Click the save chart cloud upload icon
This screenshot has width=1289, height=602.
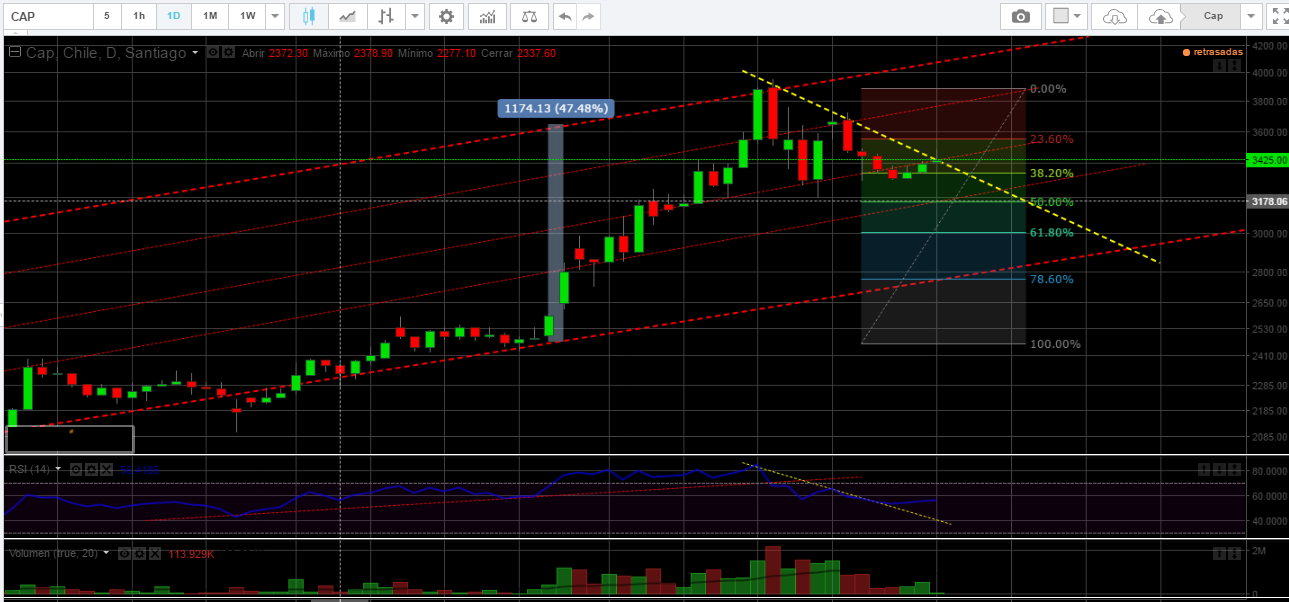pyautogui.click(x=1159, y=16)
